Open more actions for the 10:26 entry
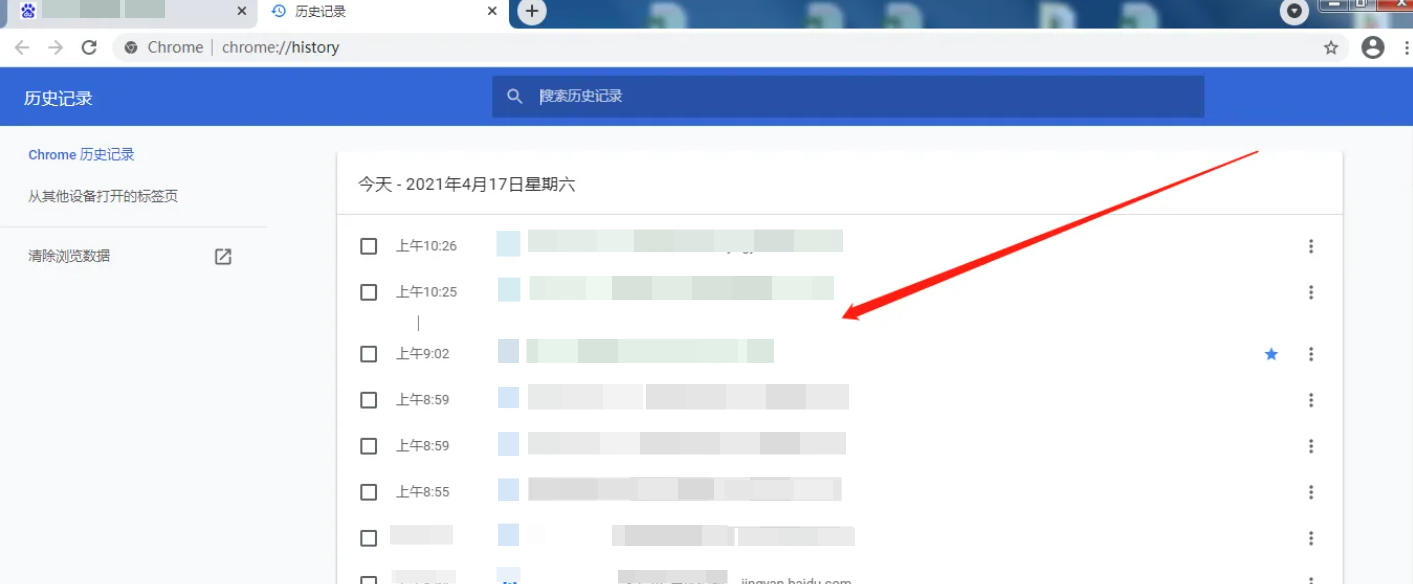 click(1311, 246)
